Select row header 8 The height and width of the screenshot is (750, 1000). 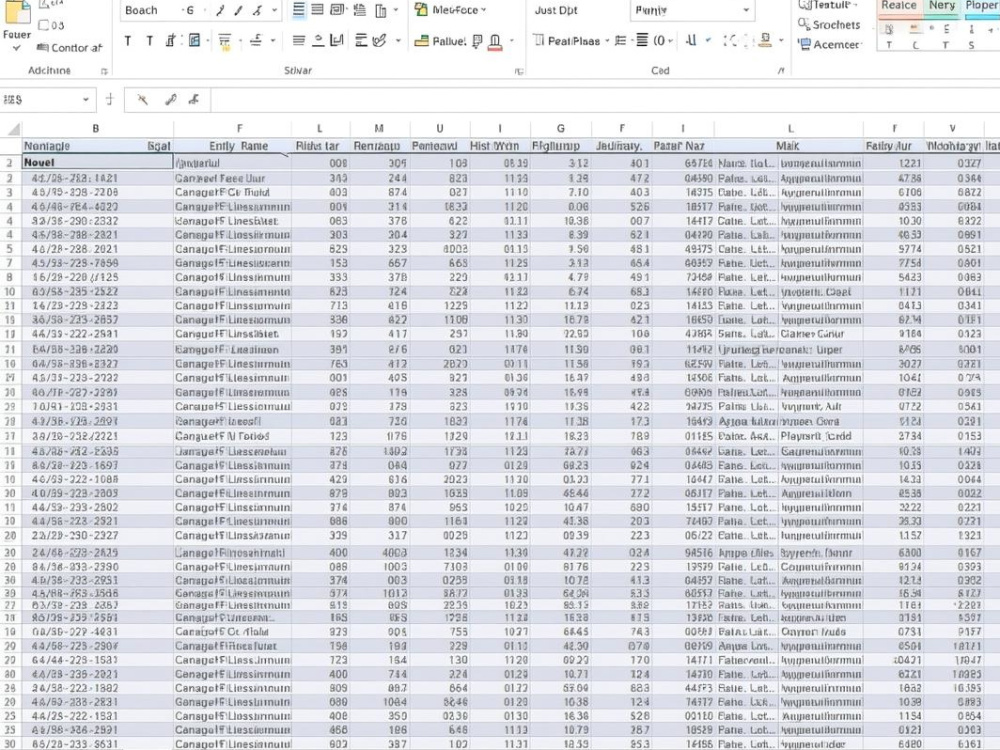click(10, 277)
